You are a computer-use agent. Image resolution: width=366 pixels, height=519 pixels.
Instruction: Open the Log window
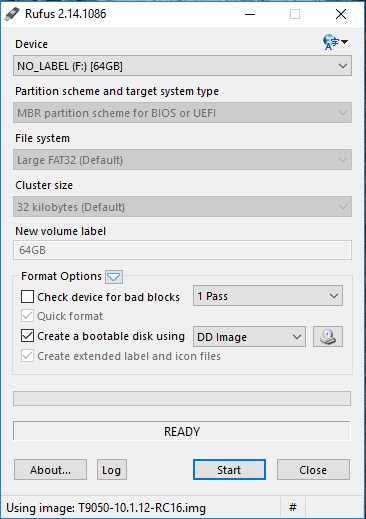tap(112, 470)
